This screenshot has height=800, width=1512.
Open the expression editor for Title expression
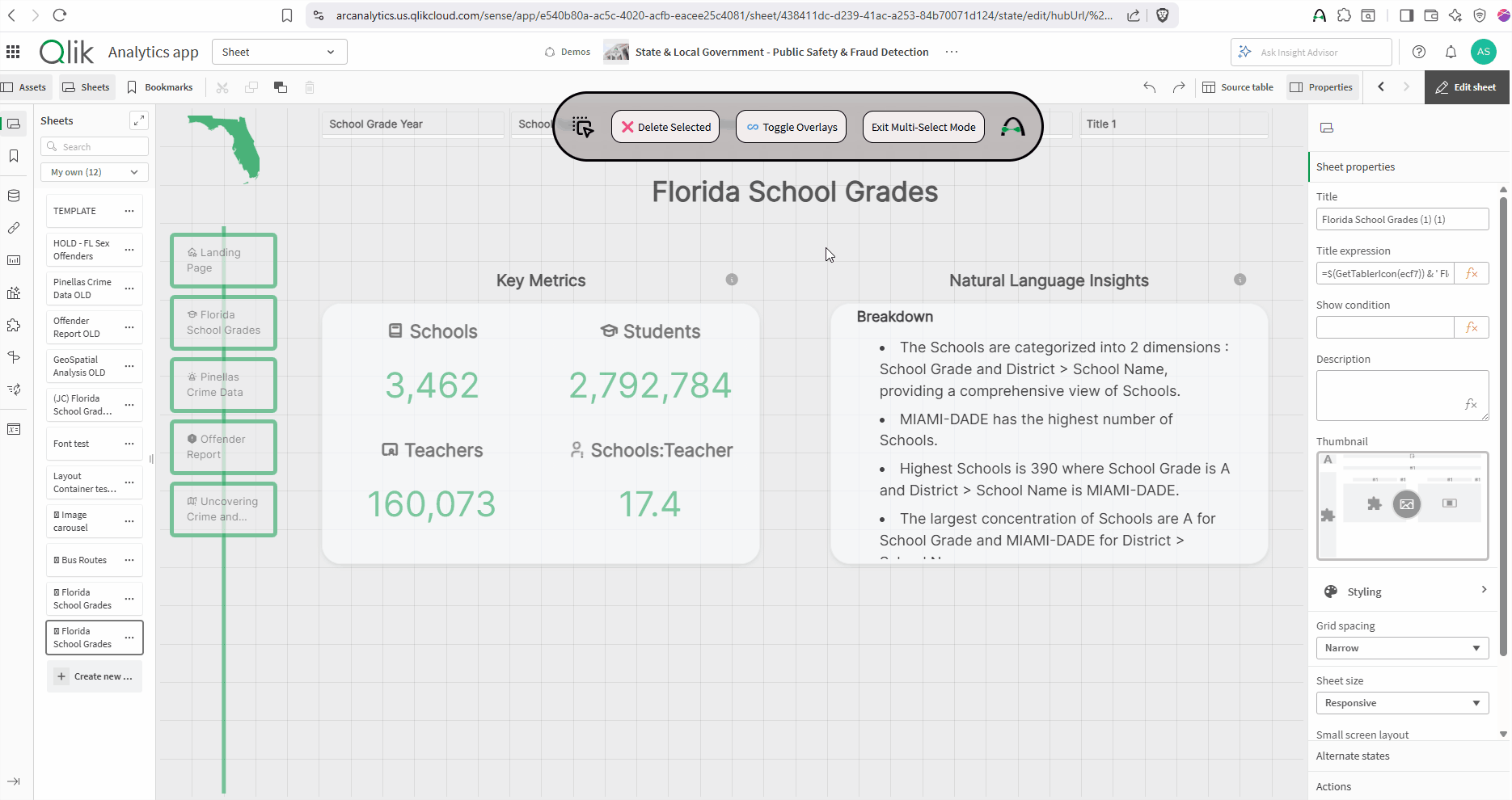(1472, 273)
